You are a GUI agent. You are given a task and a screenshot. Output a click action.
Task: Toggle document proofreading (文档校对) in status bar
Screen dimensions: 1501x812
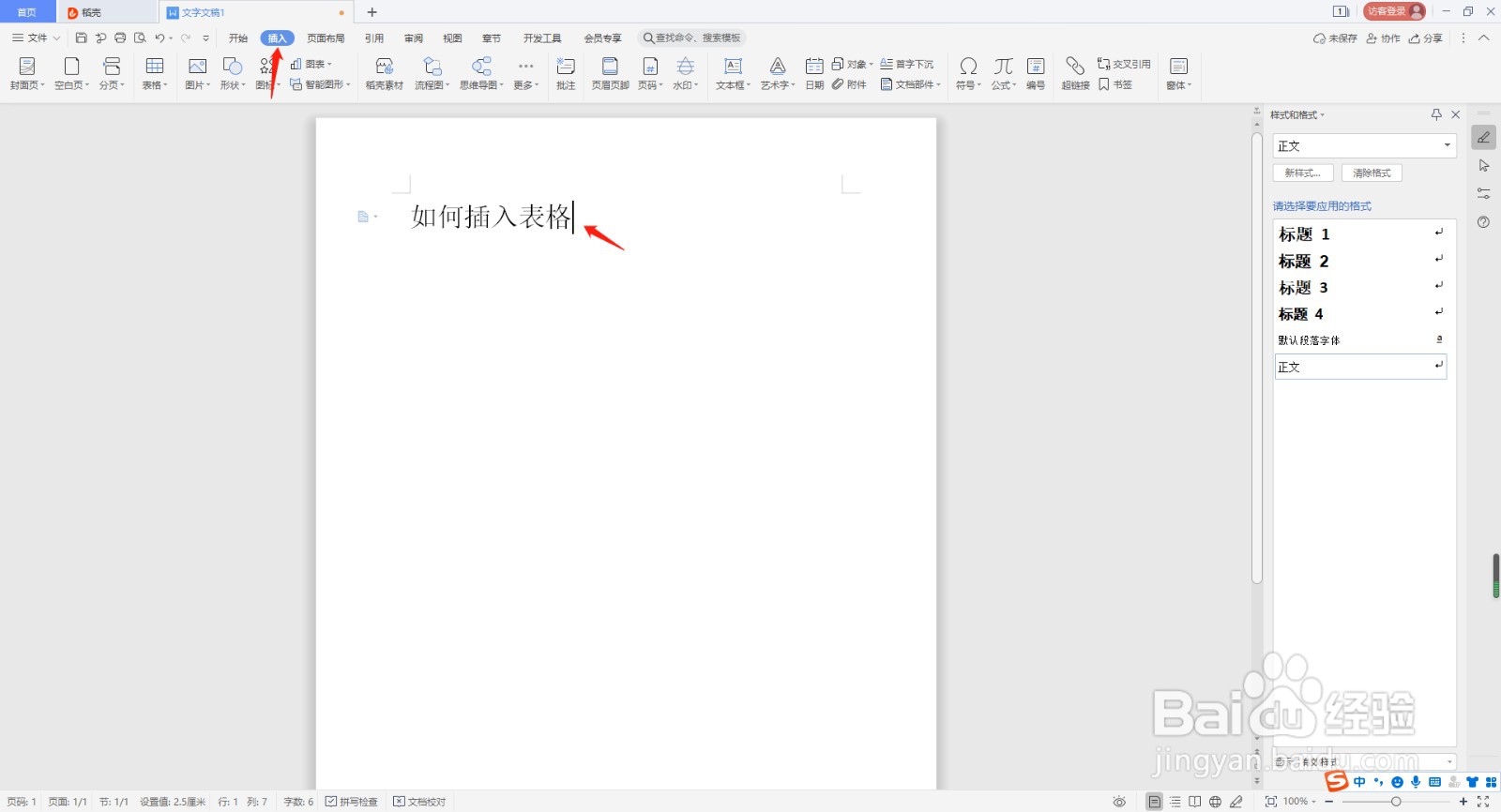(419, 802)
